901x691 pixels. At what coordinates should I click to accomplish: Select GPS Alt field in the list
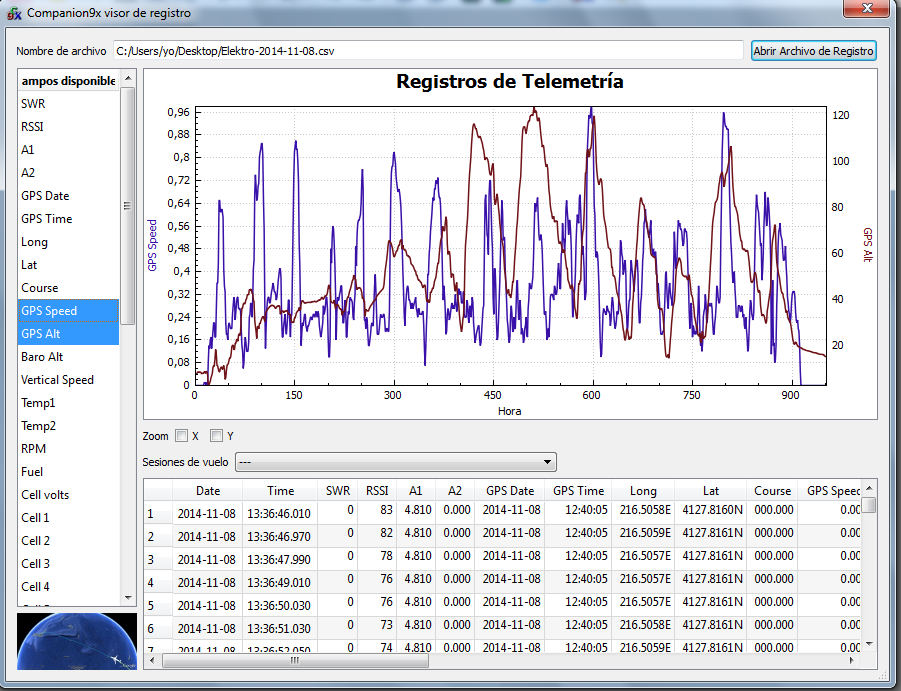coord(68,334)
